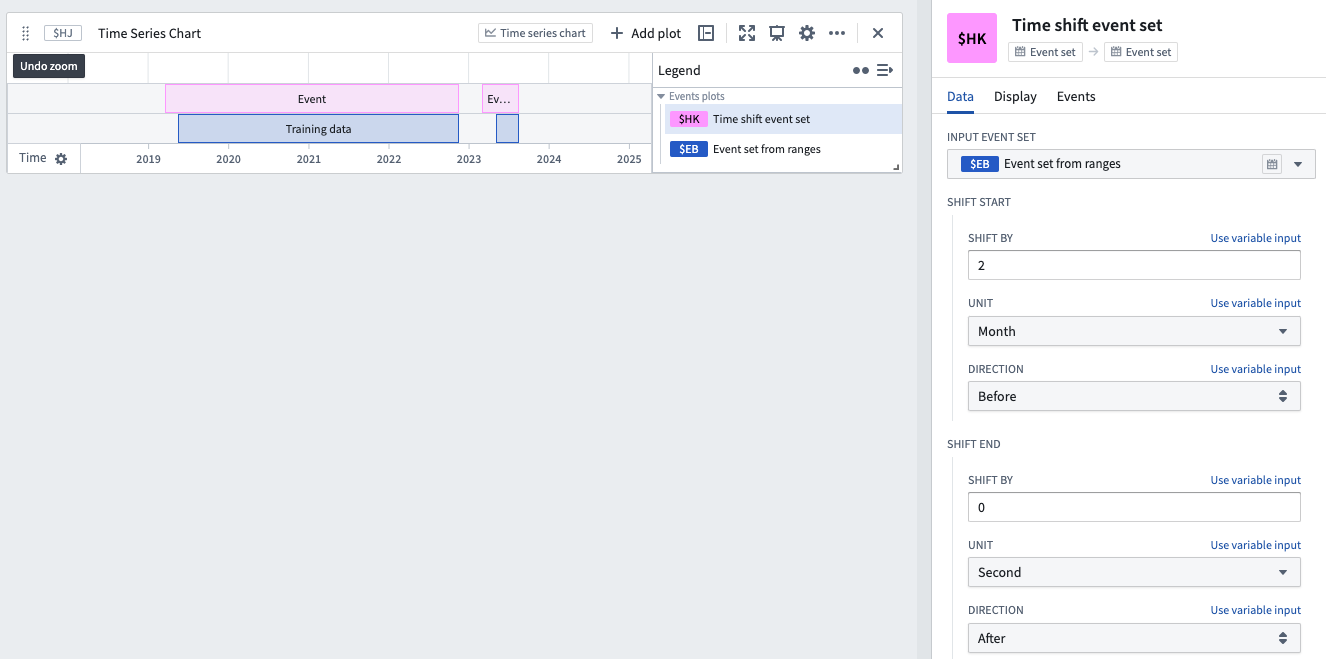
Task: Click the blue Training data bar
Action: pyautogui.click(x=318, y=129)
